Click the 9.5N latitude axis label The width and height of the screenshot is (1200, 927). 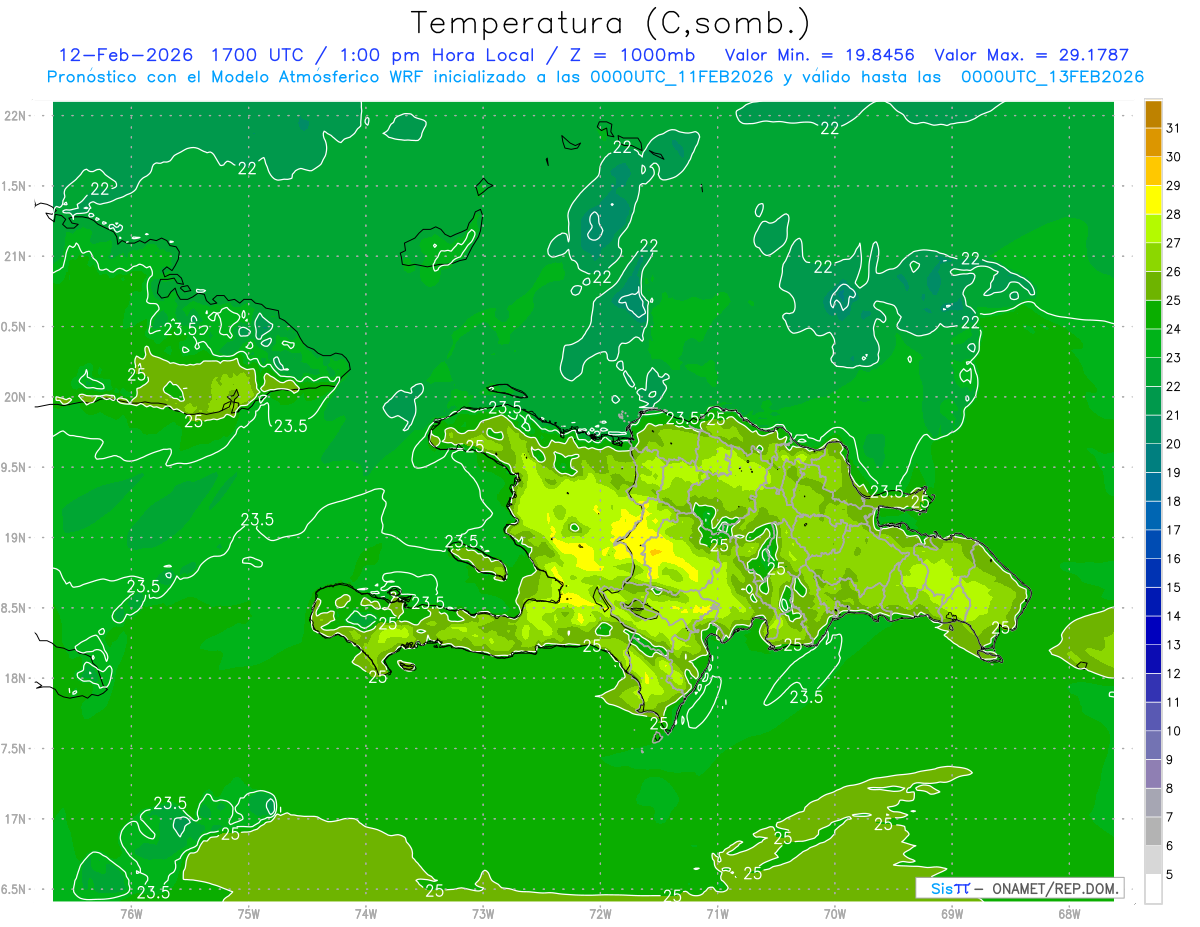[x=13, y=467]
